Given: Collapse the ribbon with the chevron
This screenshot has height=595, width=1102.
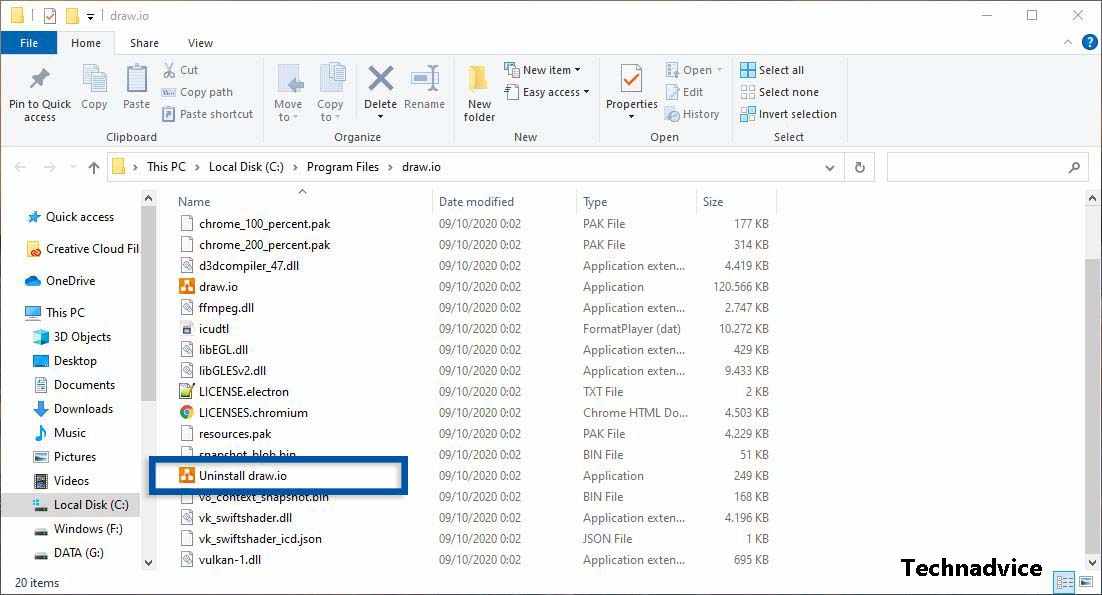Looking at the screenshot, I should pyautogui.click(x=1068, y=43).
